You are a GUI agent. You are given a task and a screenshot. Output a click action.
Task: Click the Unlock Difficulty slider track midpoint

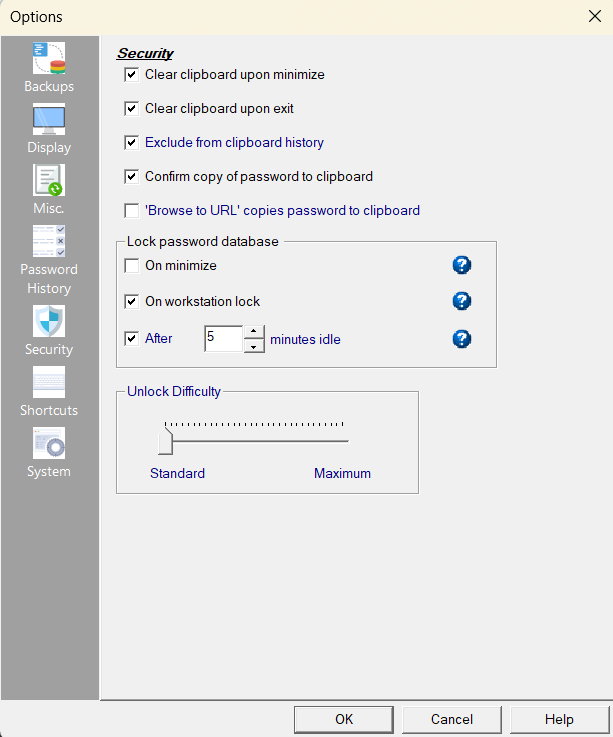pyautogui.click(x=257, y=441)
